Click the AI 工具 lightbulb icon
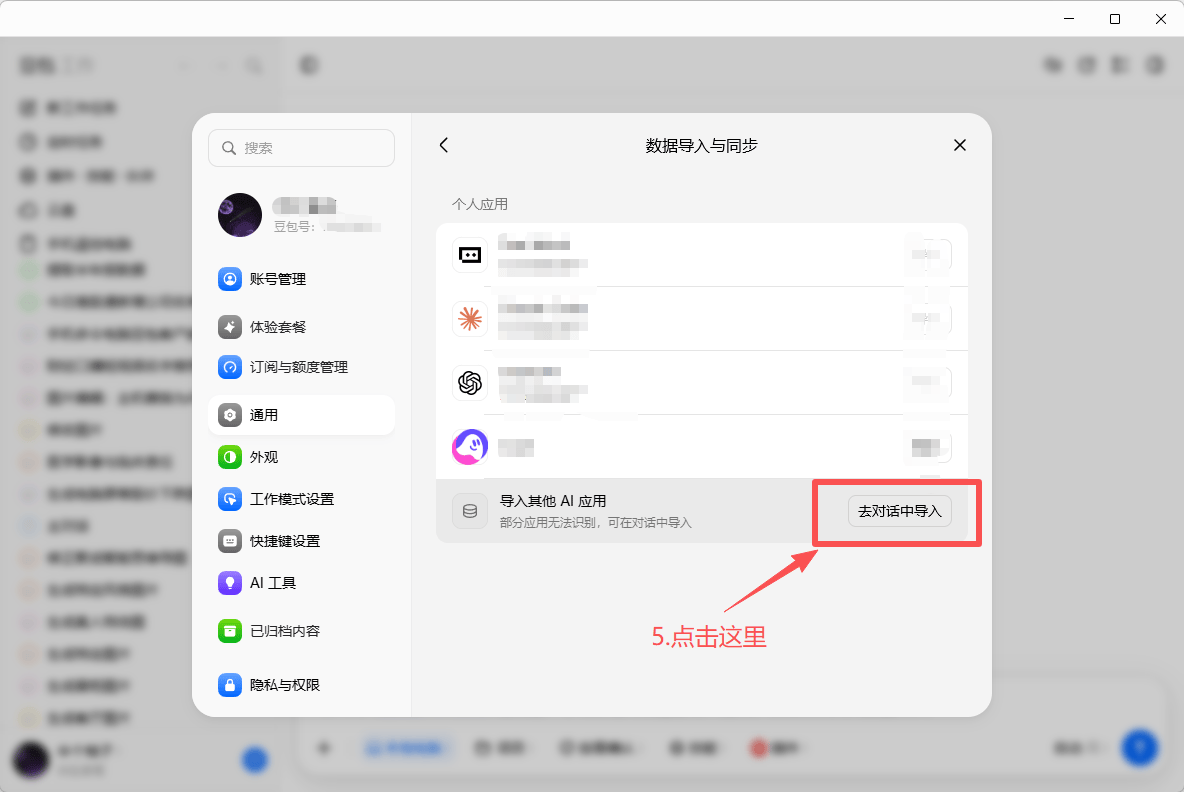This screenshot has height=792, width=1184. tap(230, 583)
